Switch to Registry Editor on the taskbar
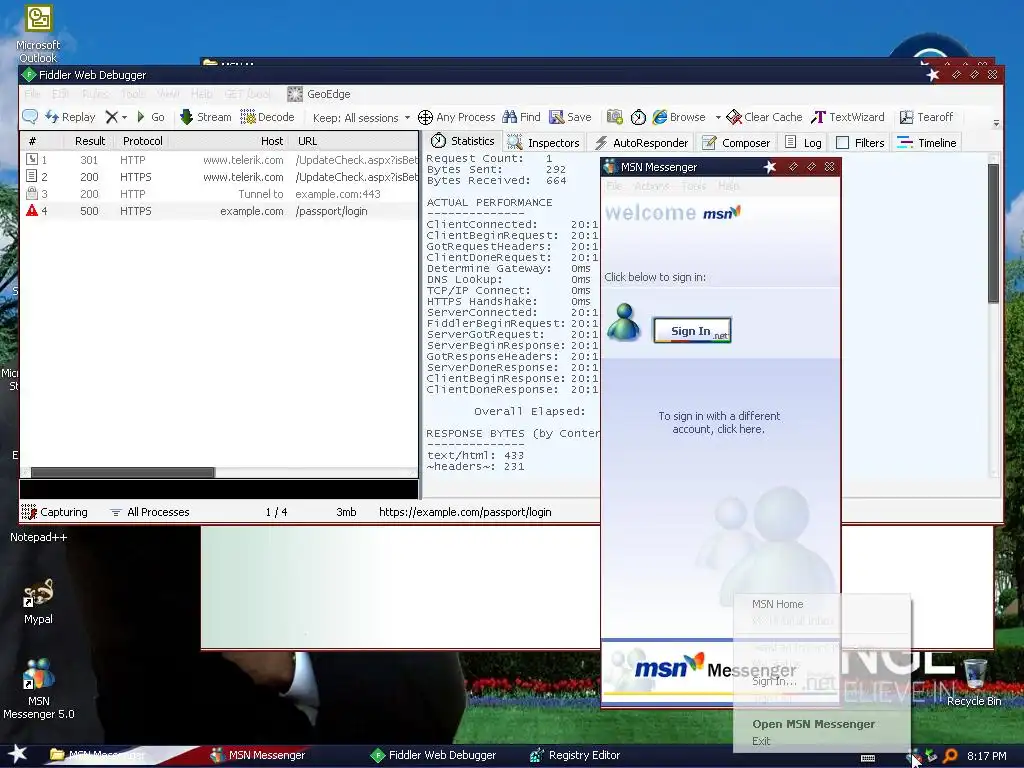1024x768 pixels. coord(575,755)
